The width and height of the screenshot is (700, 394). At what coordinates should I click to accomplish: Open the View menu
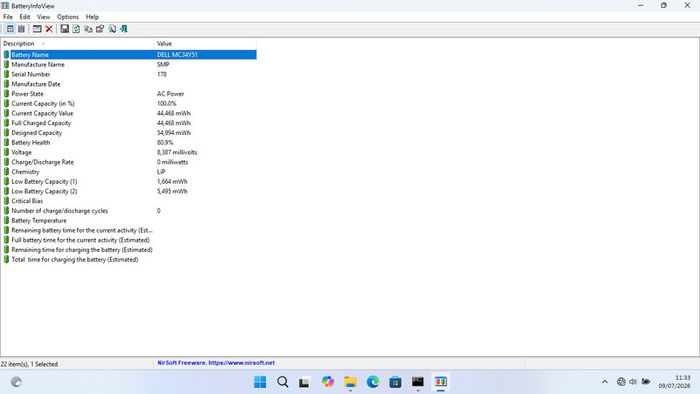(43, 17)
